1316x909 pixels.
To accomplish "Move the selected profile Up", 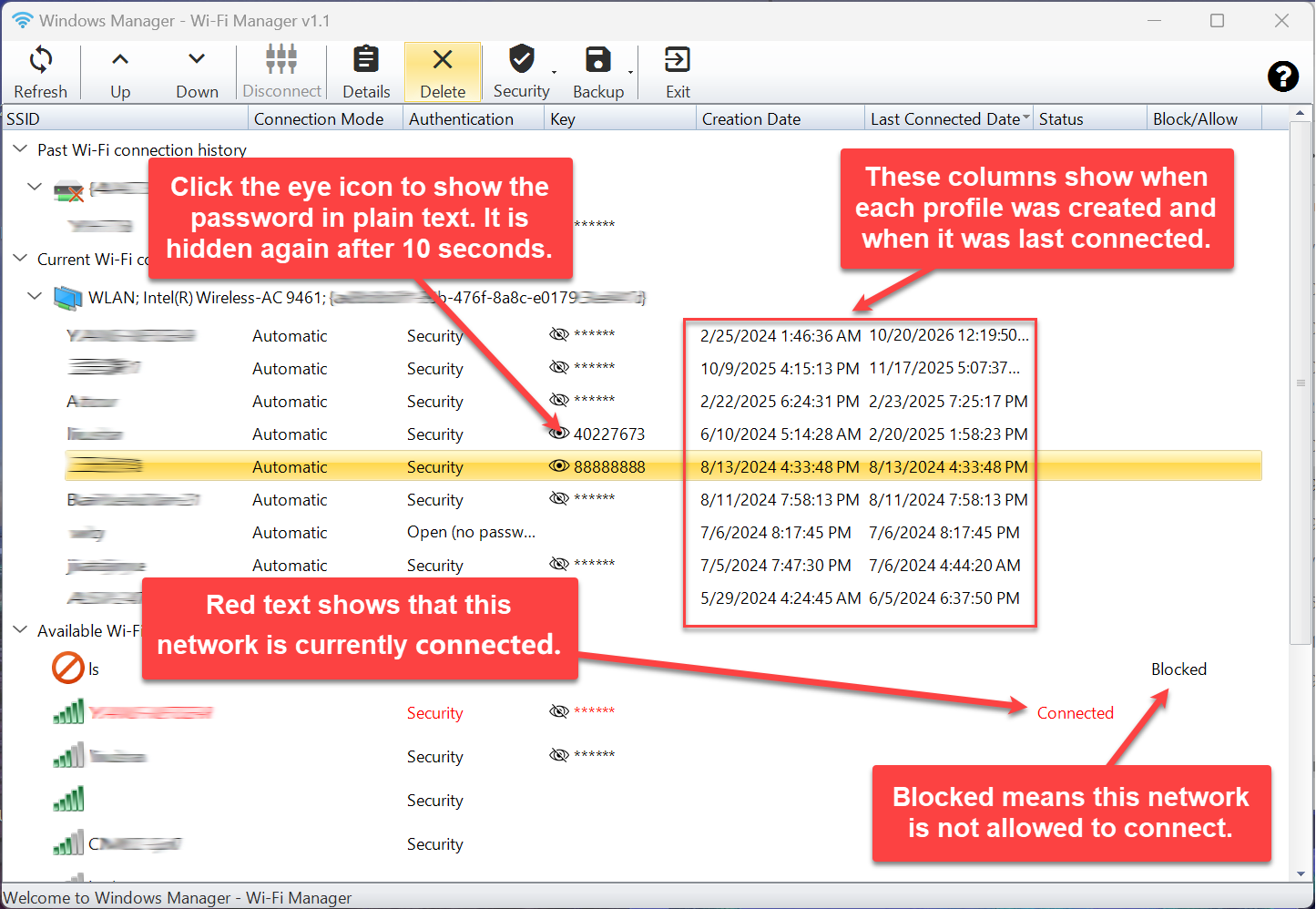I will 120,72.
